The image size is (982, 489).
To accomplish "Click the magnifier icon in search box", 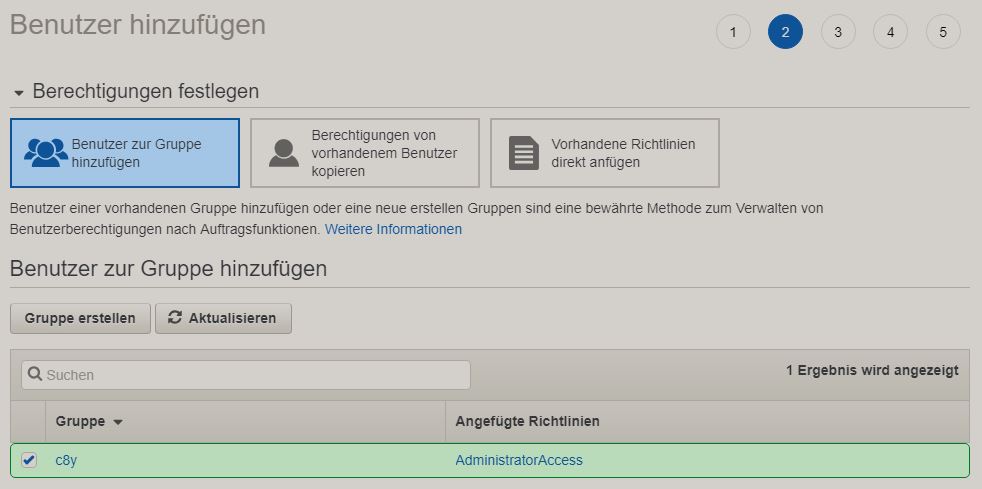I will point(35,375).
